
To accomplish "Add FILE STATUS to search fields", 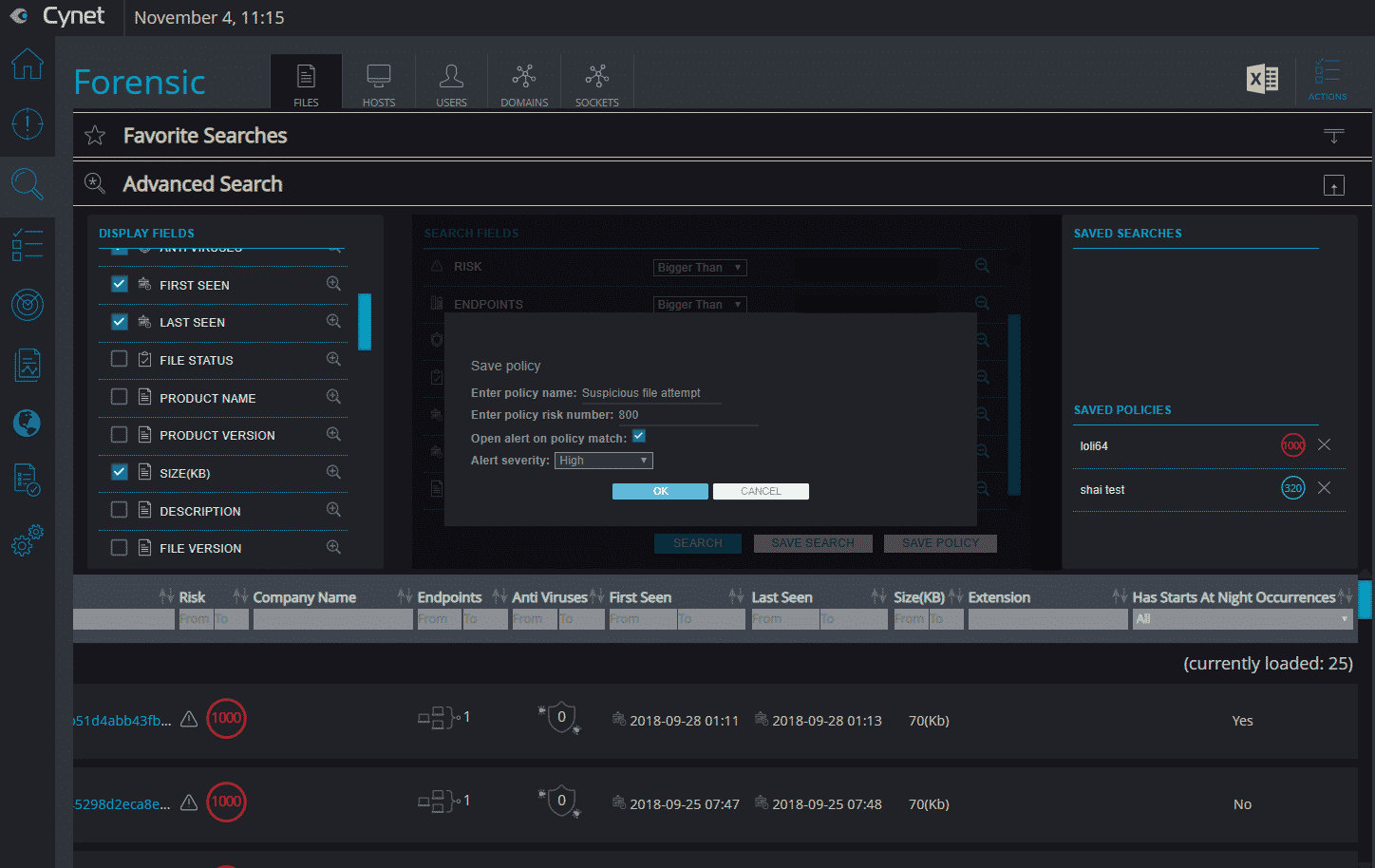I will pyautogui.click(x=333, y=359).
